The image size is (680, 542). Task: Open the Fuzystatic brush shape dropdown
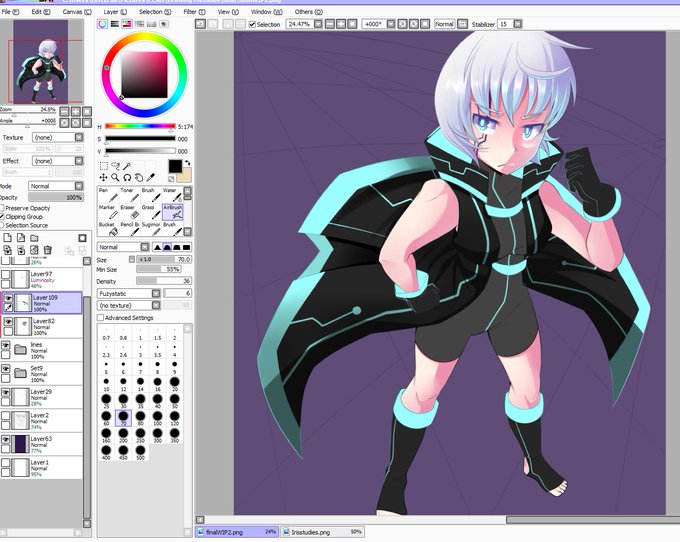tap(129, 294)
